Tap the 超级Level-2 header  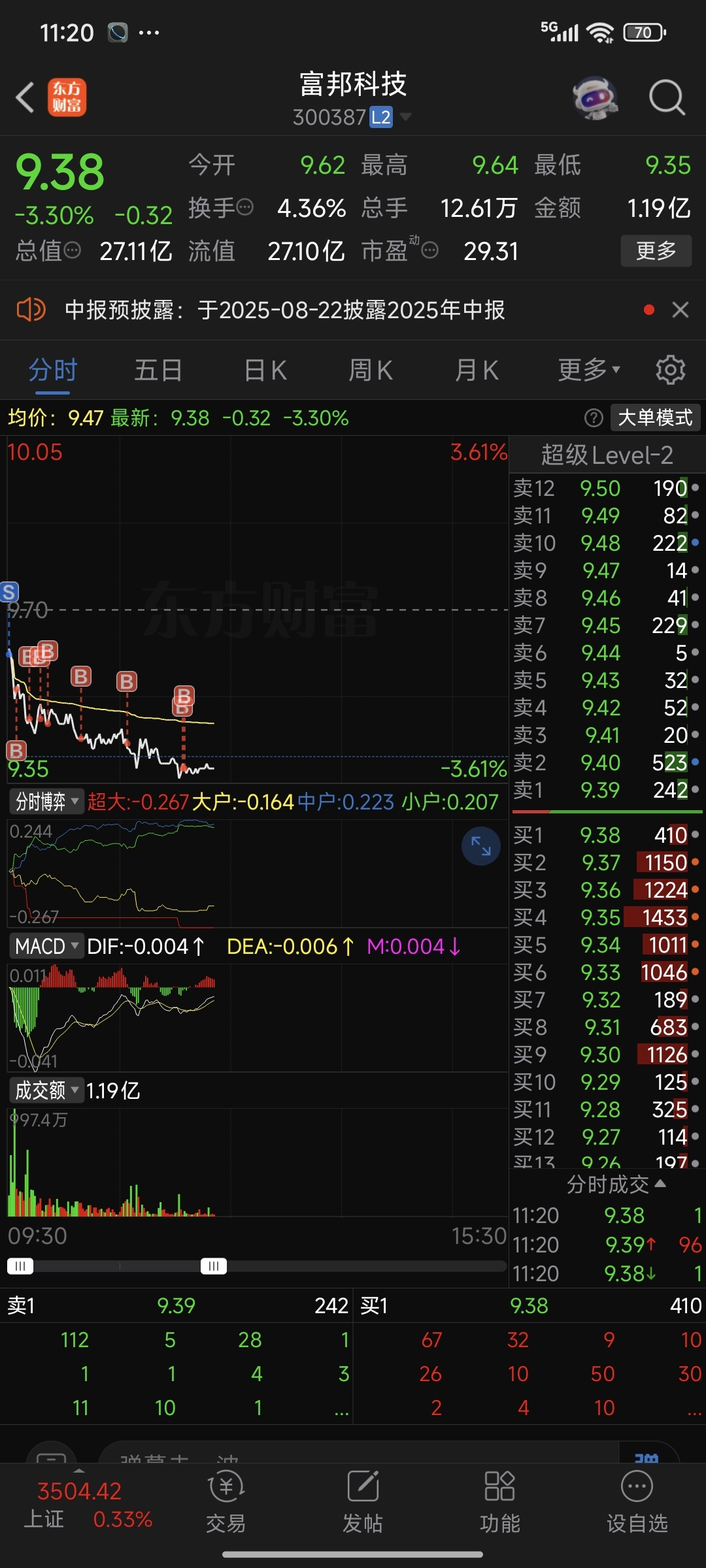tap(607, 455)
